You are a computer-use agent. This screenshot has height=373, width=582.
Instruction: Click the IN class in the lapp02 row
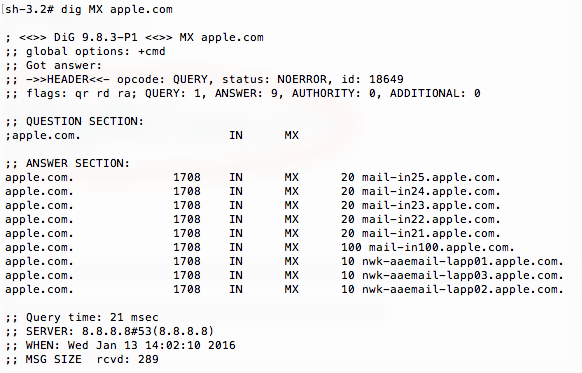pos(236,289)
